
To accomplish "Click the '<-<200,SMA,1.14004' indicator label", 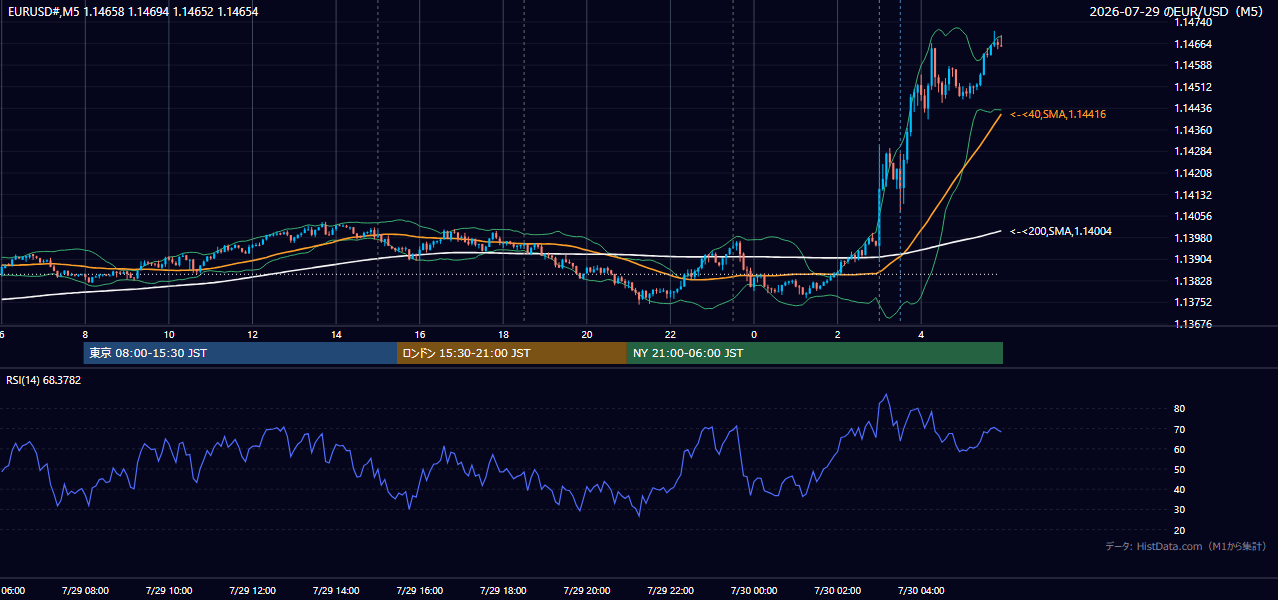I will click(x=1061, y=231).
